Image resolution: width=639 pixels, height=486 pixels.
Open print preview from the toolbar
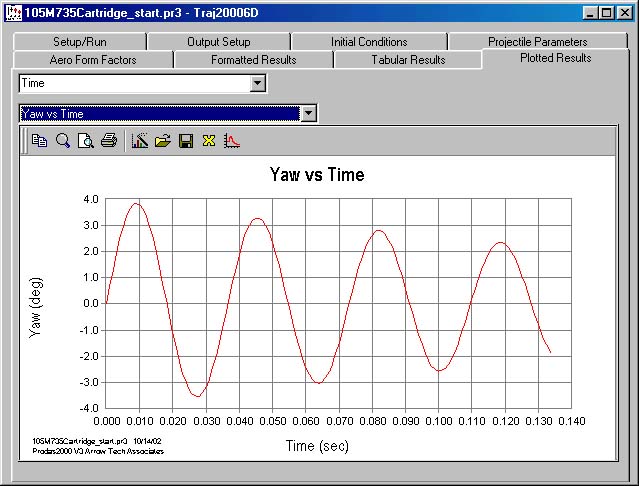click(86, 141)
